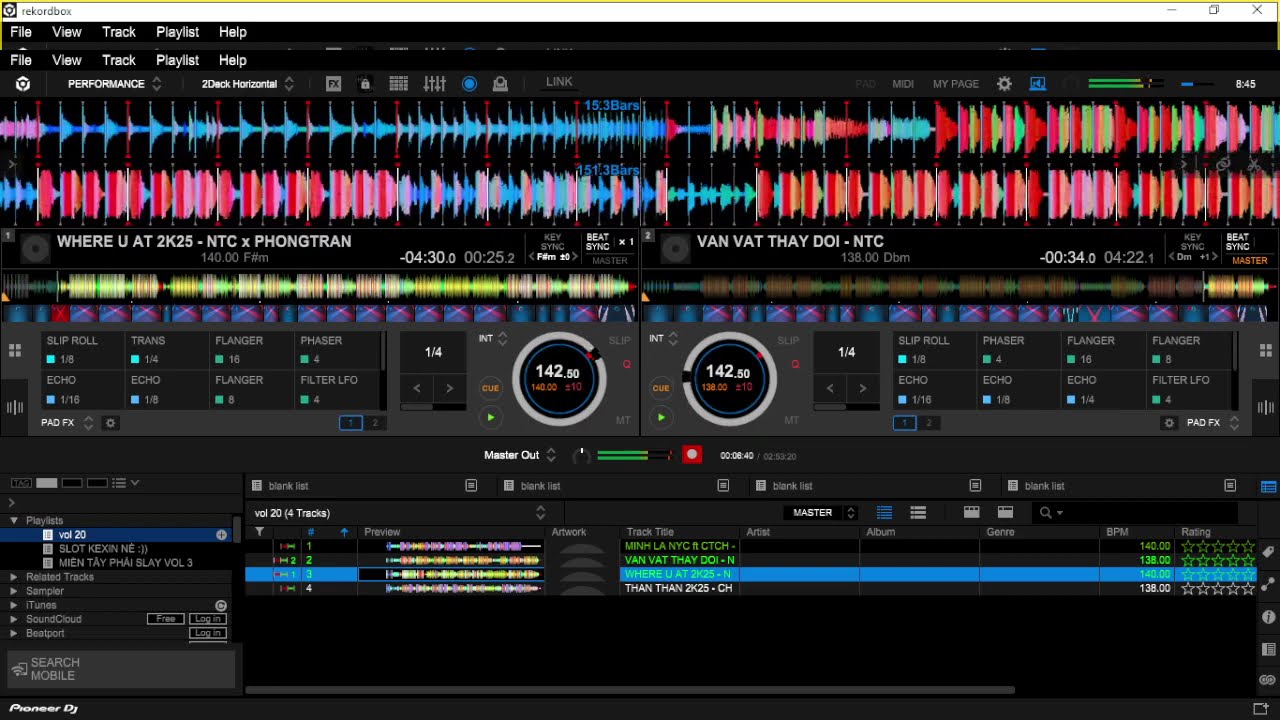Click the Beatport Log in button
The height and width of the screenshot is (720, 1280).
pos(208,633)
